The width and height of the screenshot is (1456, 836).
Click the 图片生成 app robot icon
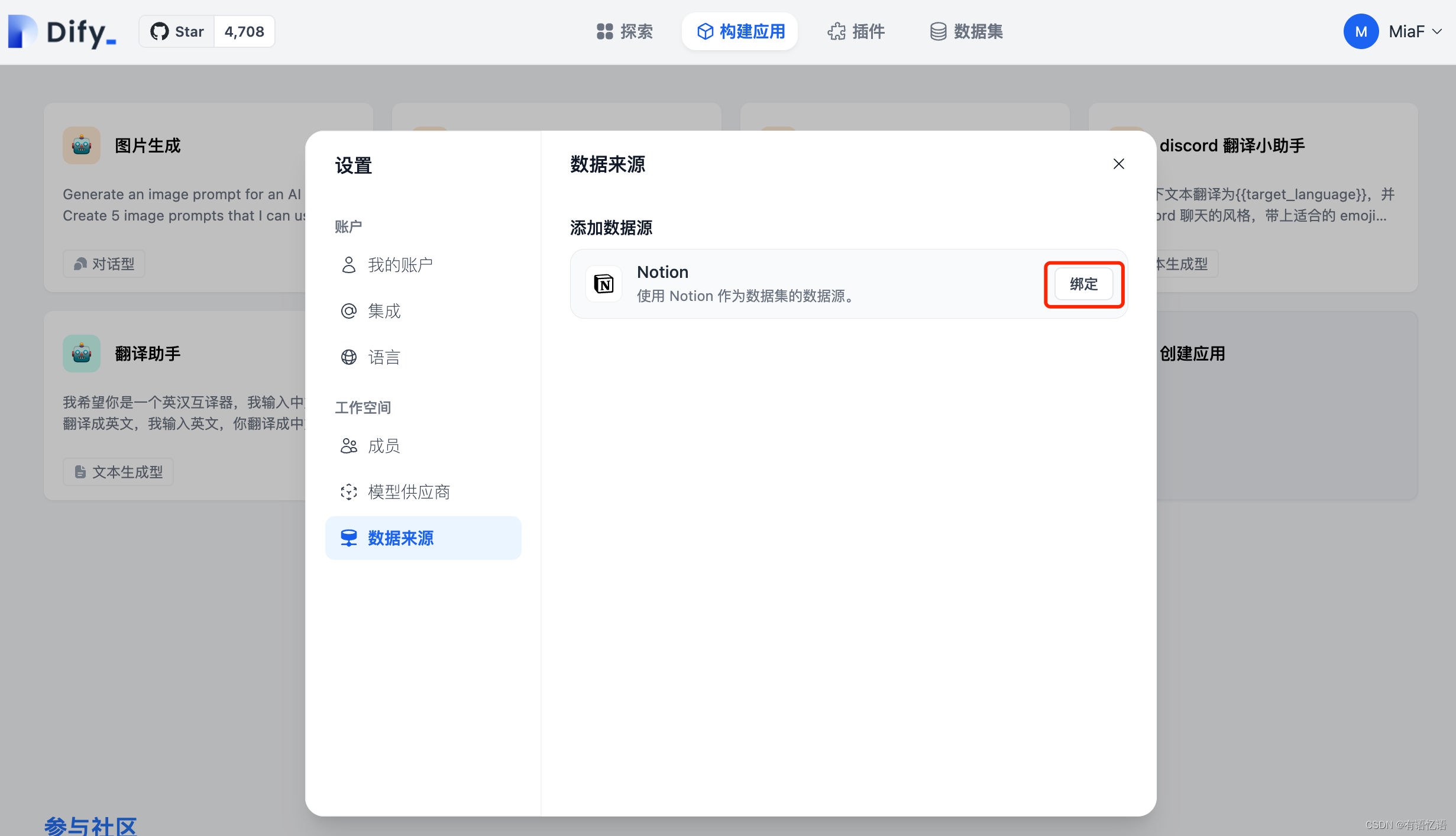click(x=82, y=145)
